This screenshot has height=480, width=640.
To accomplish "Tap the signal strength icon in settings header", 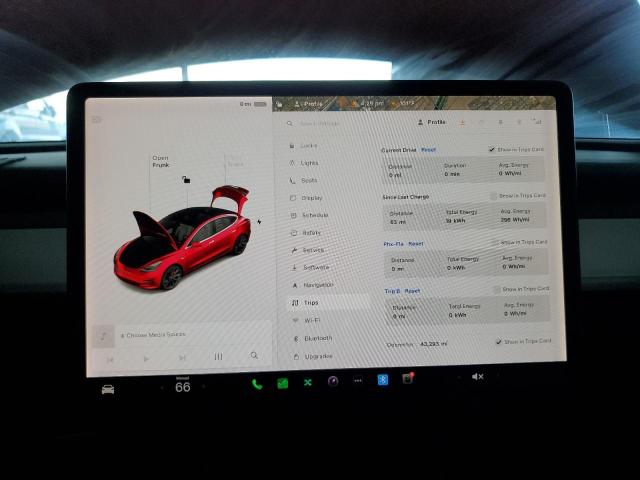I will tap(538, 121).
